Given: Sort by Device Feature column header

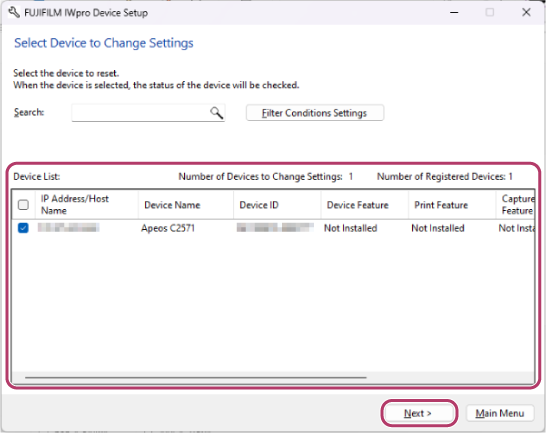Looking at the screenshot, I should pos(365,204).
